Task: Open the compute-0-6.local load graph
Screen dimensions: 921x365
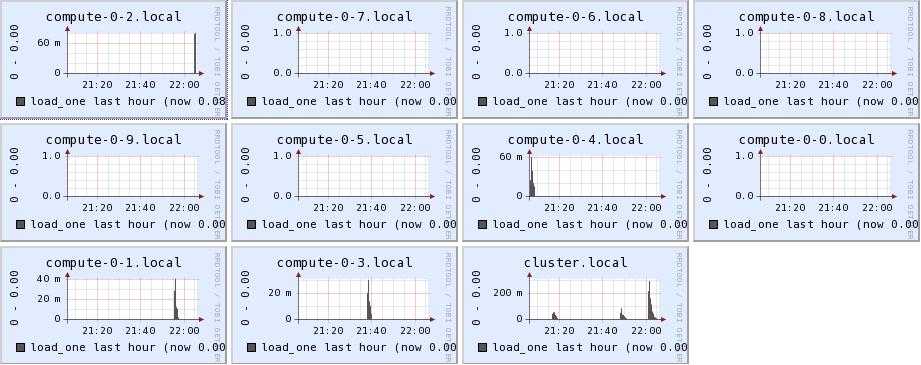Action: (575, 59)
